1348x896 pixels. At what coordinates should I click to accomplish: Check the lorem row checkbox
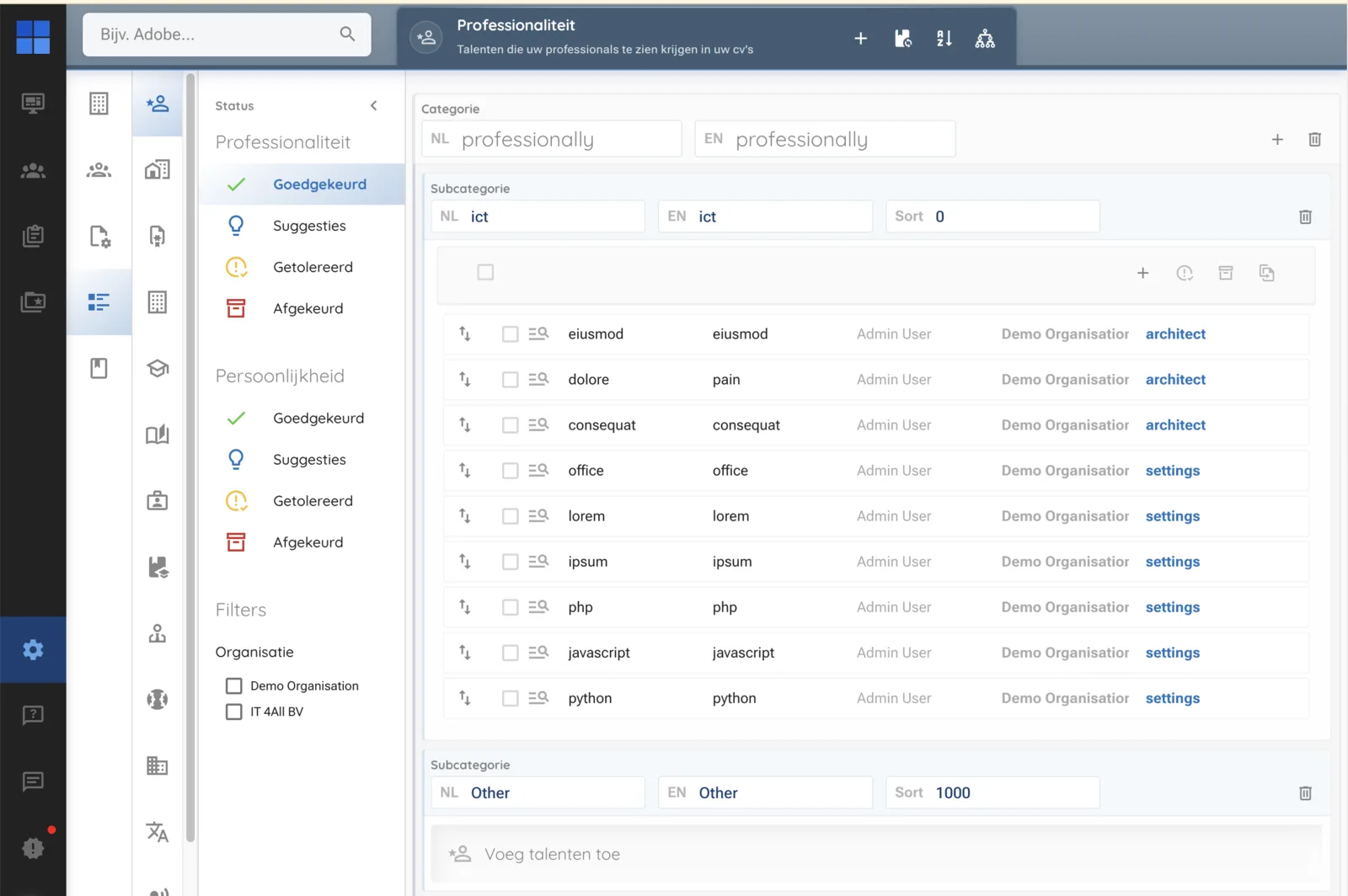[510, 516]
